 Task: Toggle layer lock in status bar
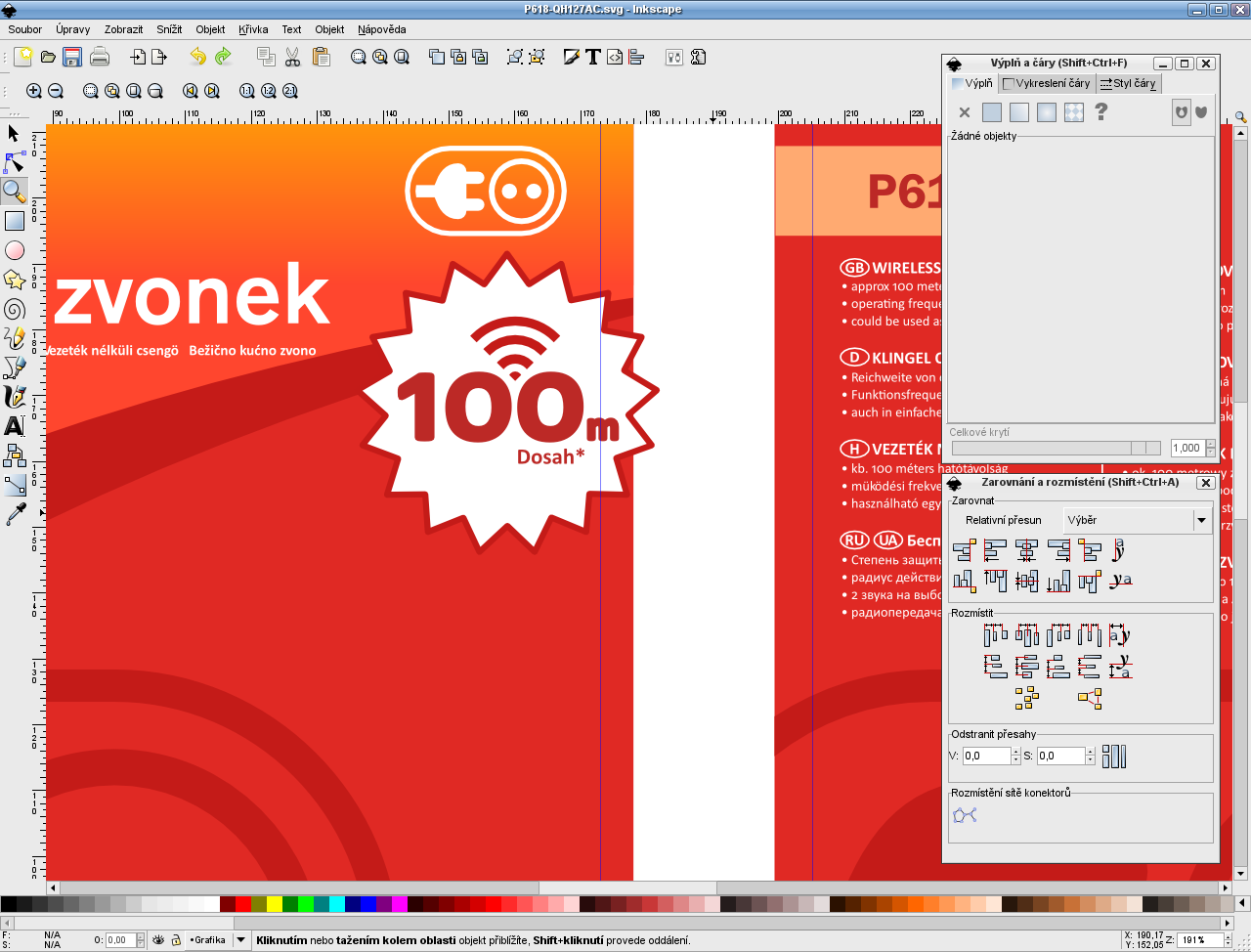pos(176,940)
